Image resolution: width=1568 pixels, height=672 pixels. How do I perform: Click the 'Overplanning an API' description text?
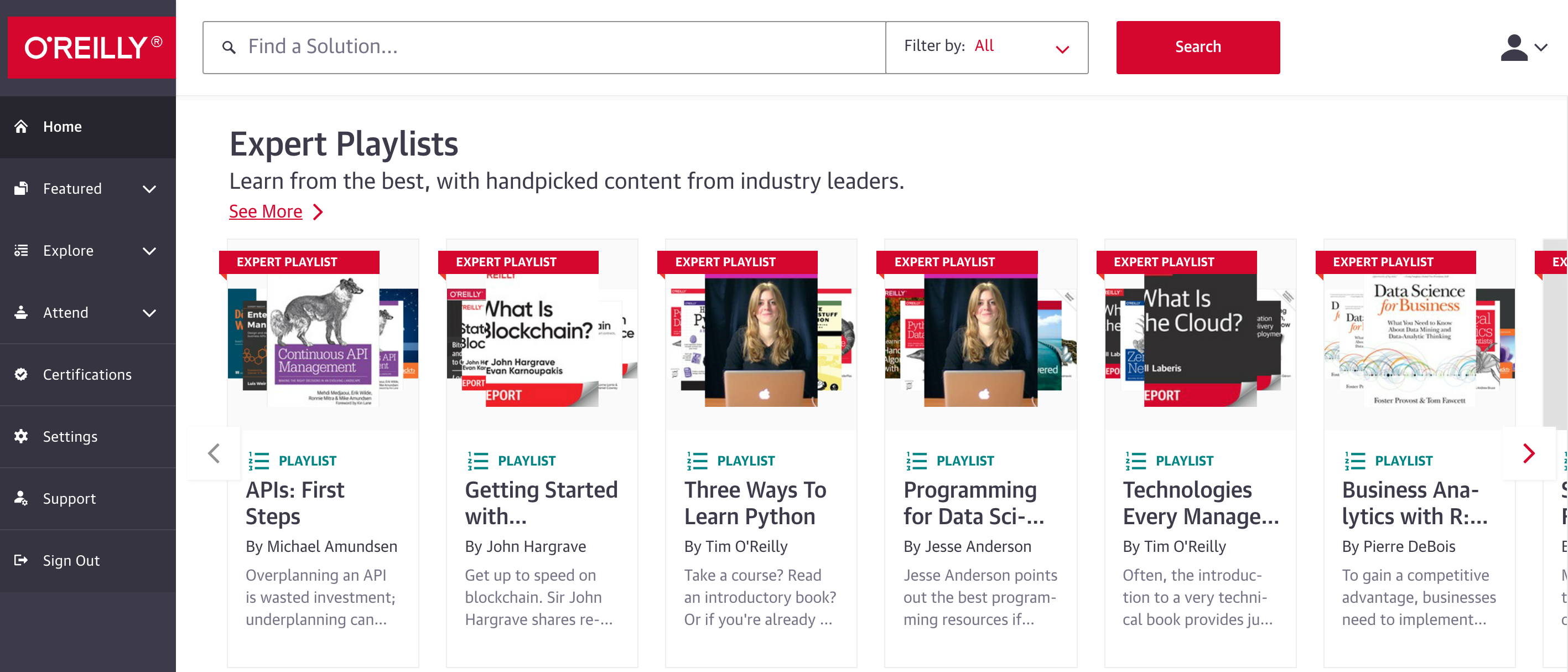click(x=321, y=597)
